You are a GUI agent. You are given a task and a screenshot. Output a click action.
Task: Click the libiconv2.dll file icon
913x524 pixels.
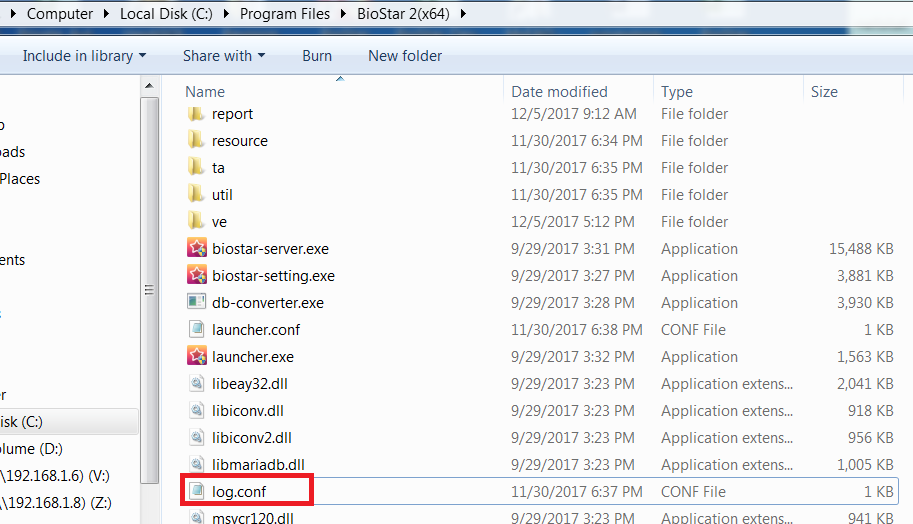(x=197, y=437)
